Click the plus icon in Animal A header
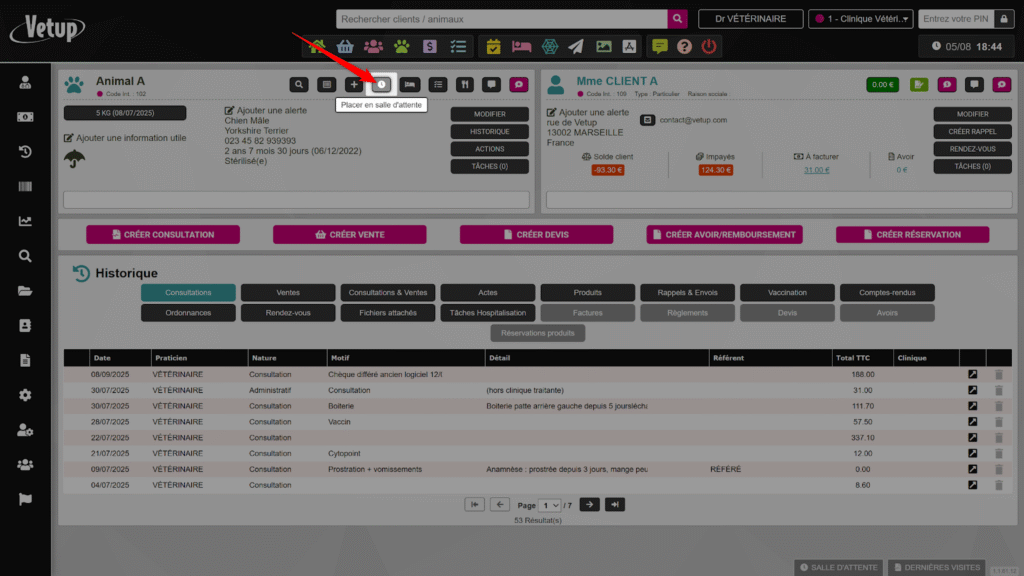The image size is (1024, 576). pyautogui.click(x=354, y=85)
